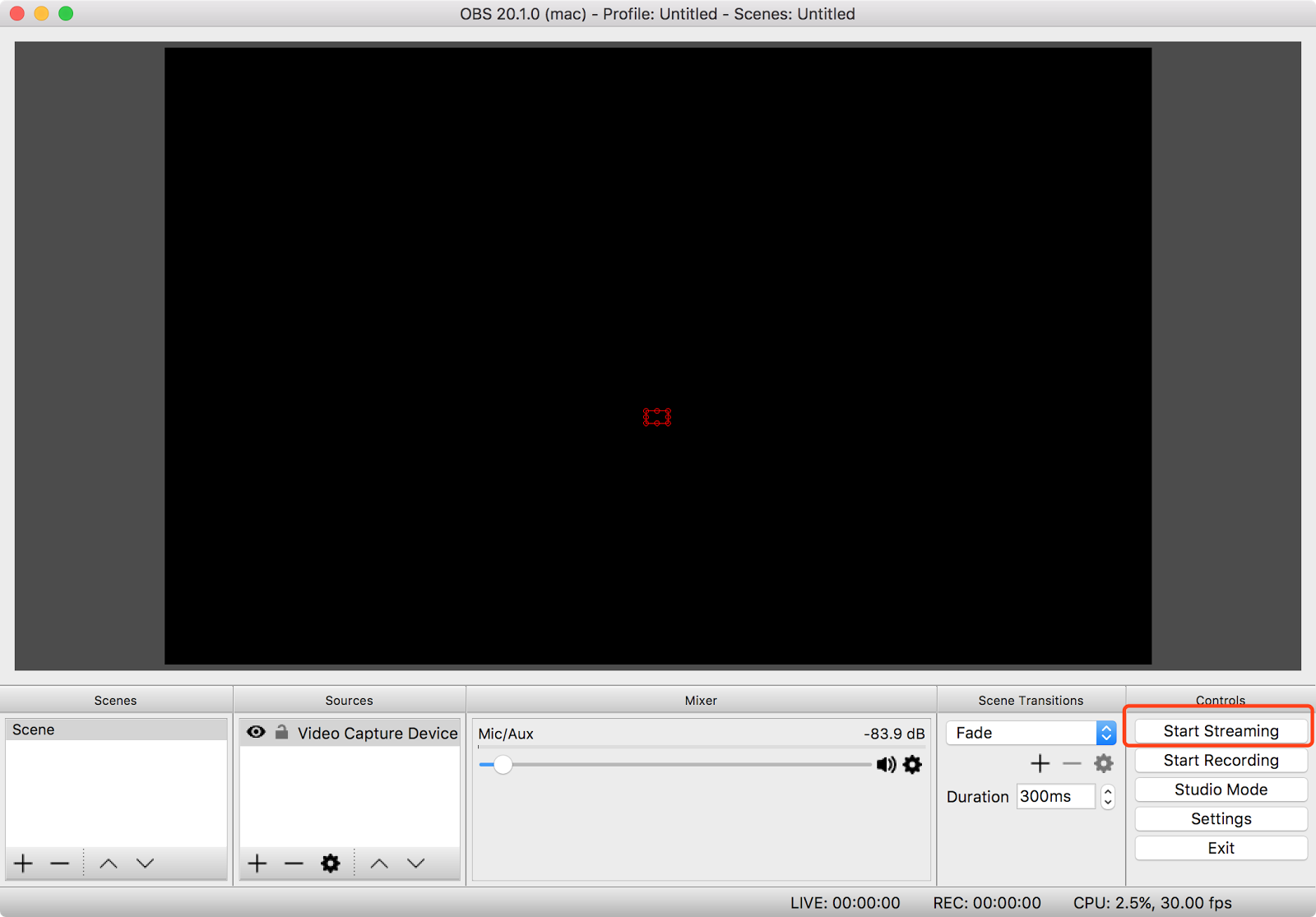
Task: Mute Mic/Aux with speaker icon
Action: pyautogui.click(x=886, y=765)
